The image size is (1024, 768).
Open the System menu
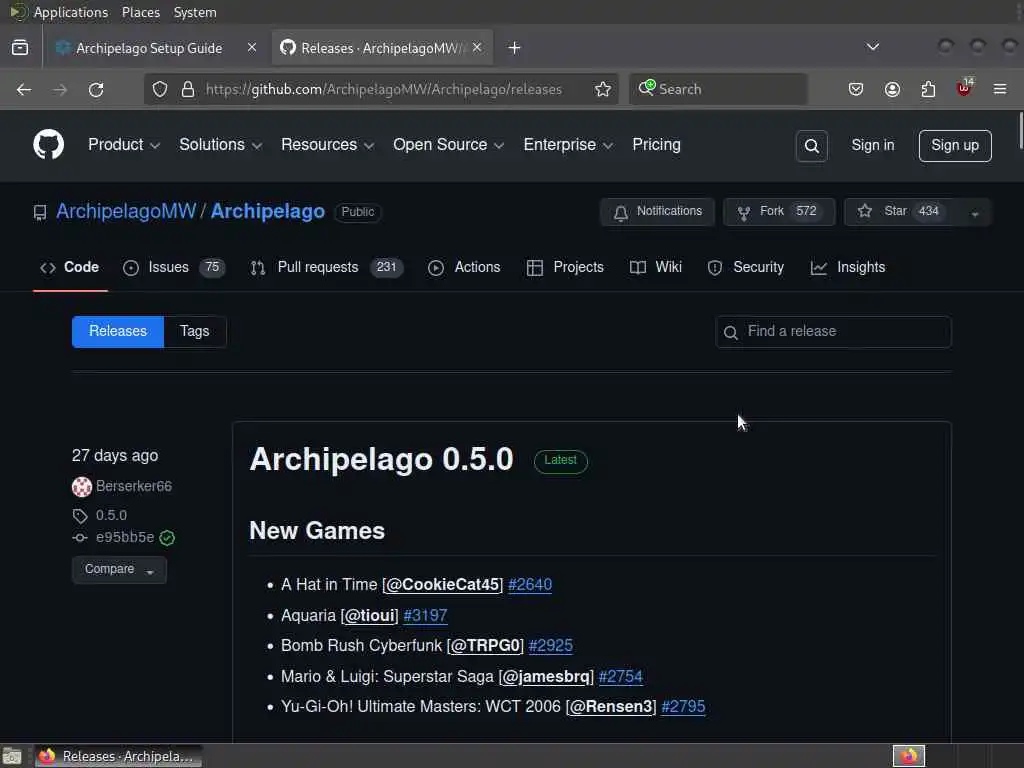pyautogui.click(x=195, y=12)
